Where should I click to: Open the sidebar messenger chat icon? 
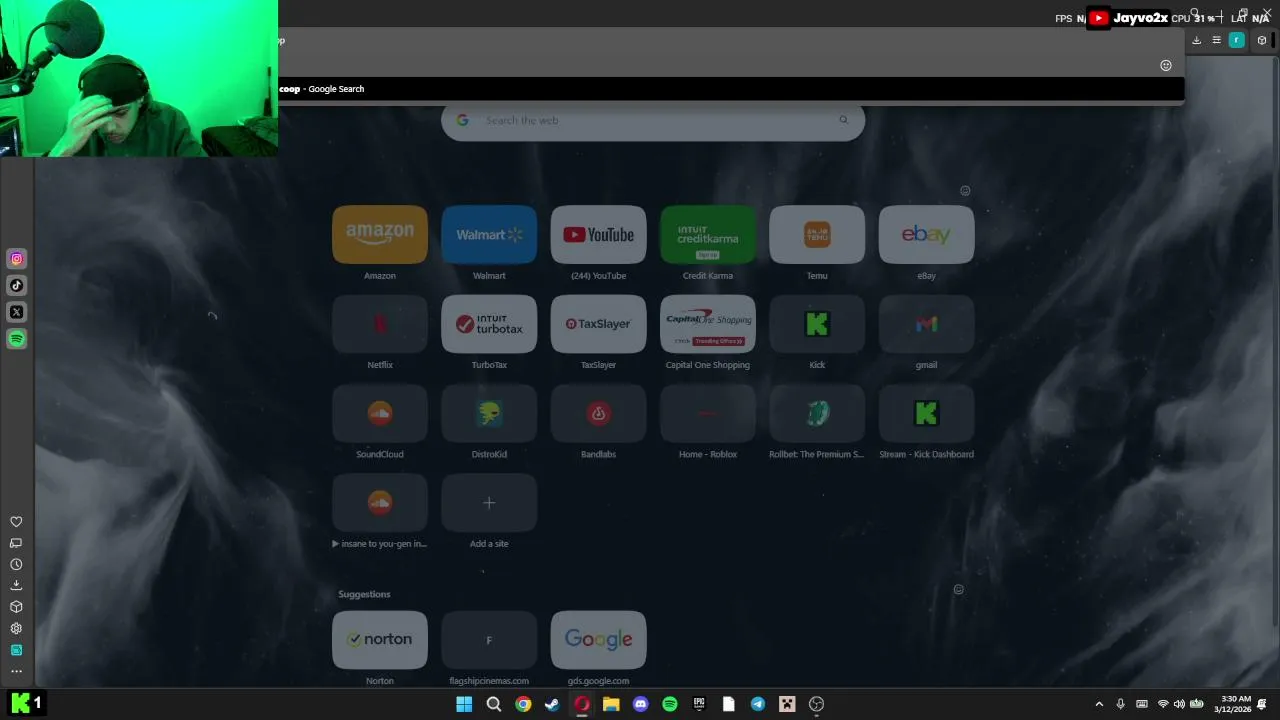(16, 543)
